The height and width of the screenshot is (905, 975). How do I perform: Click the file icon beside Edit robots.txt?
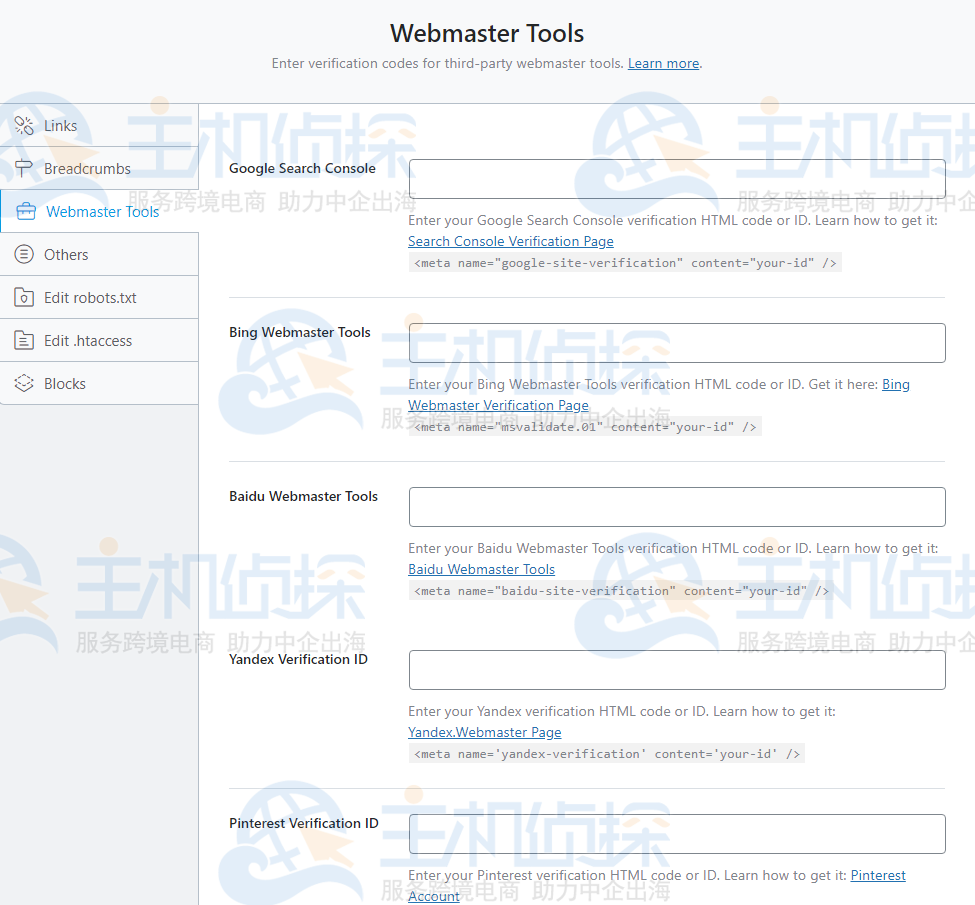click(x=24, y=297)
